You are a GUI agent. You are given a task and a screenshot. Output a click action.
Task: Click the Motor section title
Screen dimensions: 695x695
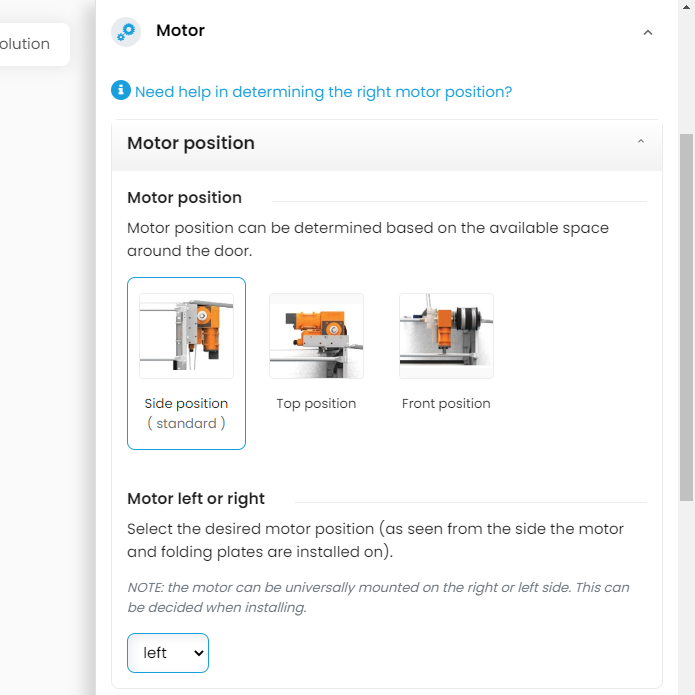pyautogui.click(x=180, y=31)
